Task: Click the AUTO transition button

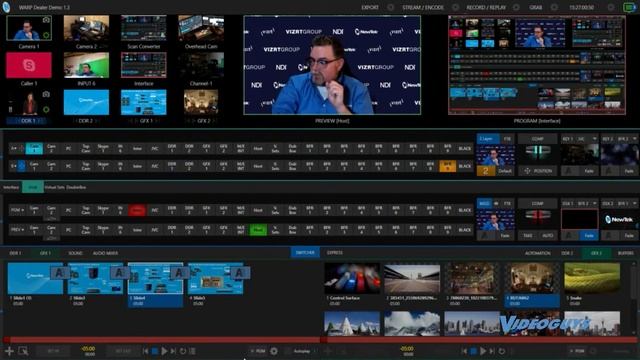Action: point(547,236)
